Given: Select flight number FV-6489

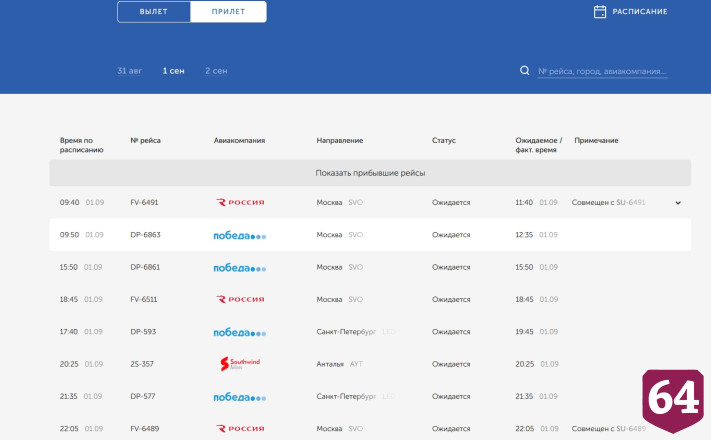Looking at the screenshot, I should click(145, 429).
